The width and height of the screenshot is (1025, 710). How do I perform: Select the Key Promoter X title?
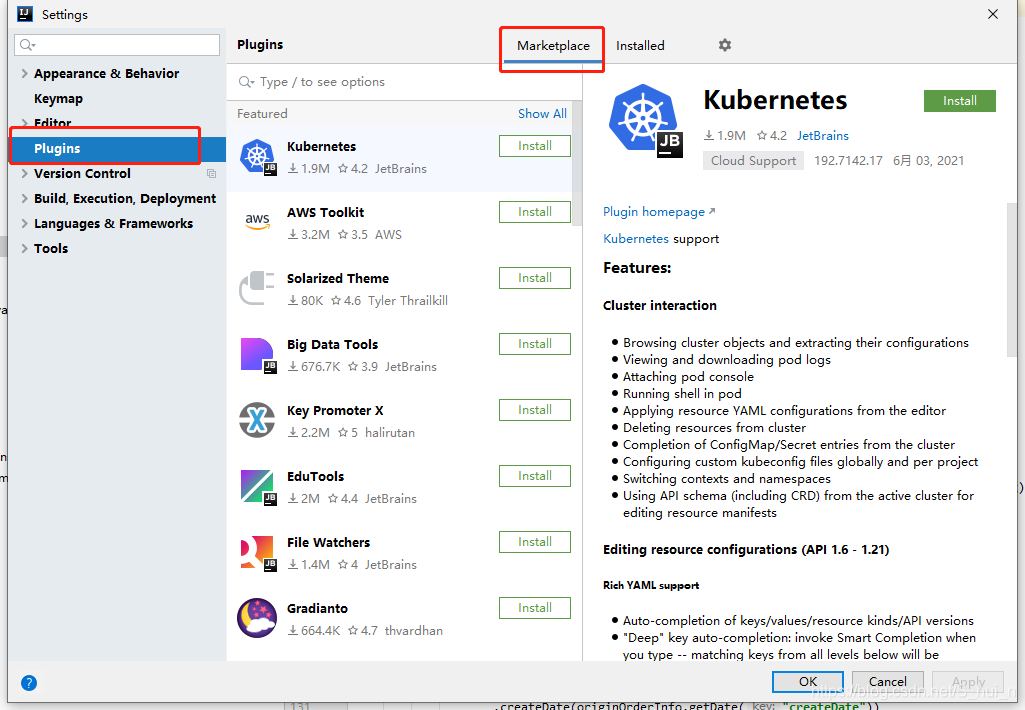tap(335, 411)
